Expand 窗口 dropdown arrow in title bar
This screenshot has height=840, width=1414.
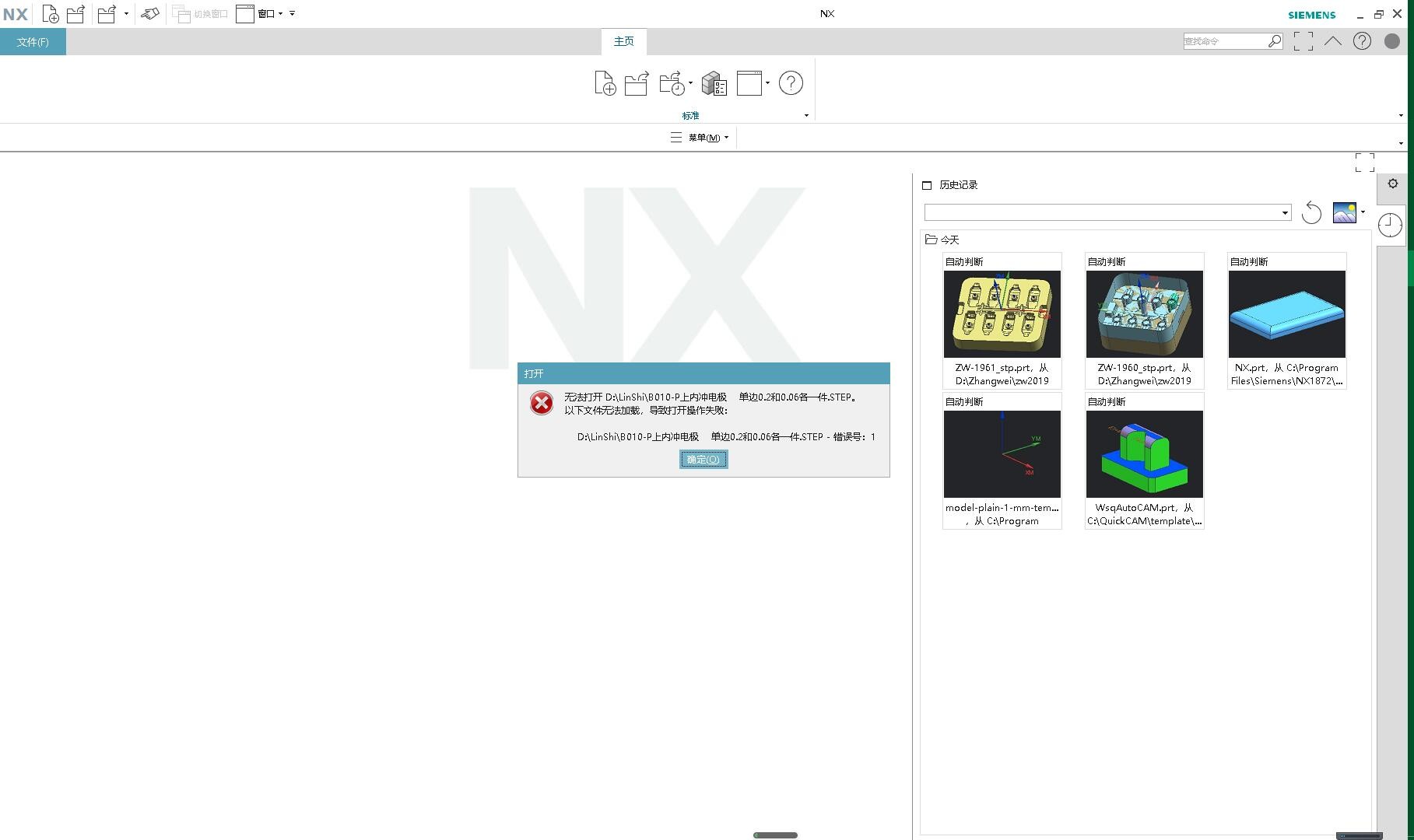(x=280, y=14)
